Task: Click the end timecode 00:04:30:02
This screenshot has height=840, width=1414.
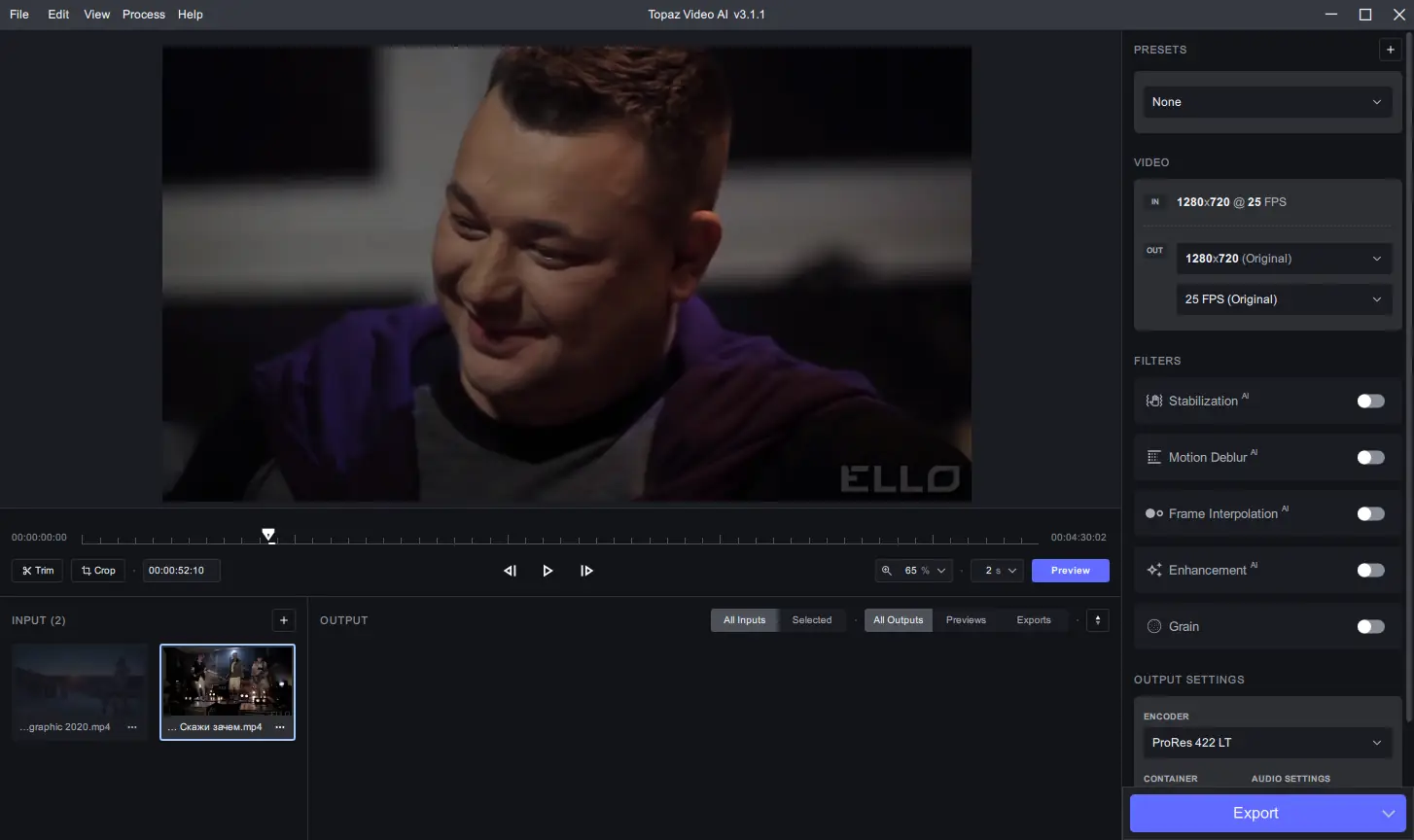Action: point(1078,538)
